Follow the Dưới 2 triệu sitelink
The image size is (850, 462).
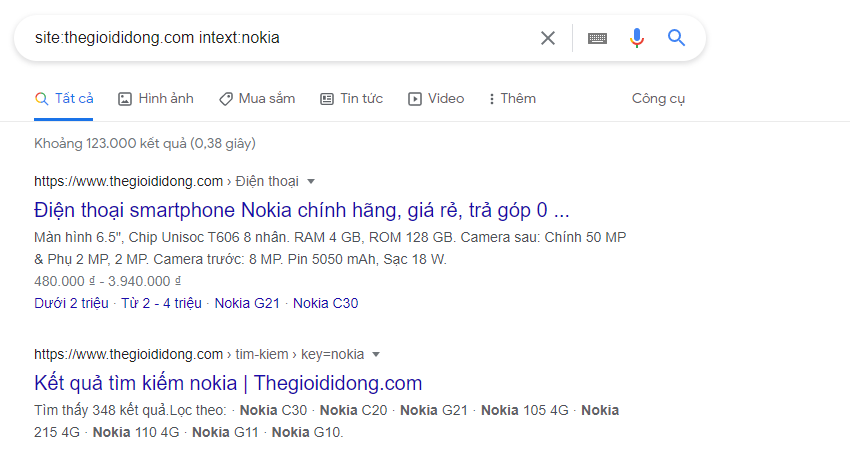pyautogui.click(x=70, y=303)
